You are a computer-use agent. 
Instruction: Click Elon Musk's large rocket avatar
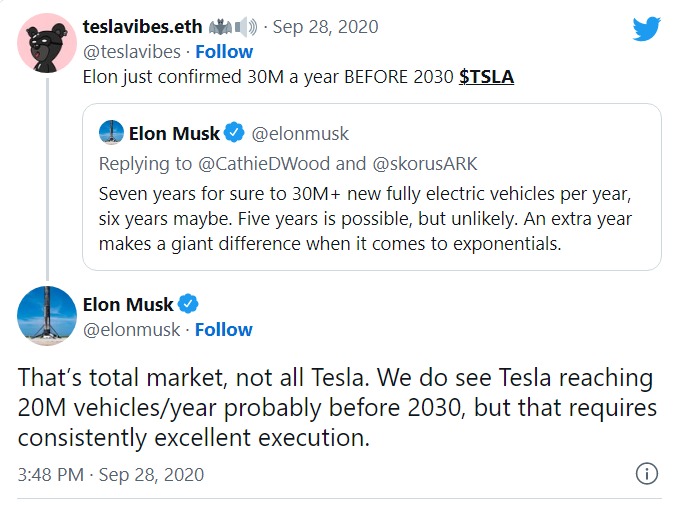pyautogui.click(x=47, y=316)
